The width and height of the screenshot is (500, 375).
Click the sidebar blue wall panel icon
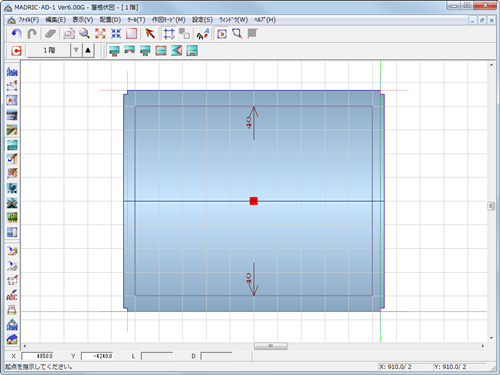click(12, 232)
